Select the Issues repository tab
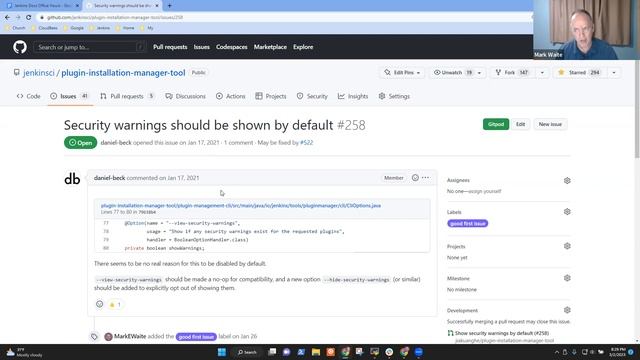This screenshot has width=640, height=360. pyautogui.click(x=69, y=96)
